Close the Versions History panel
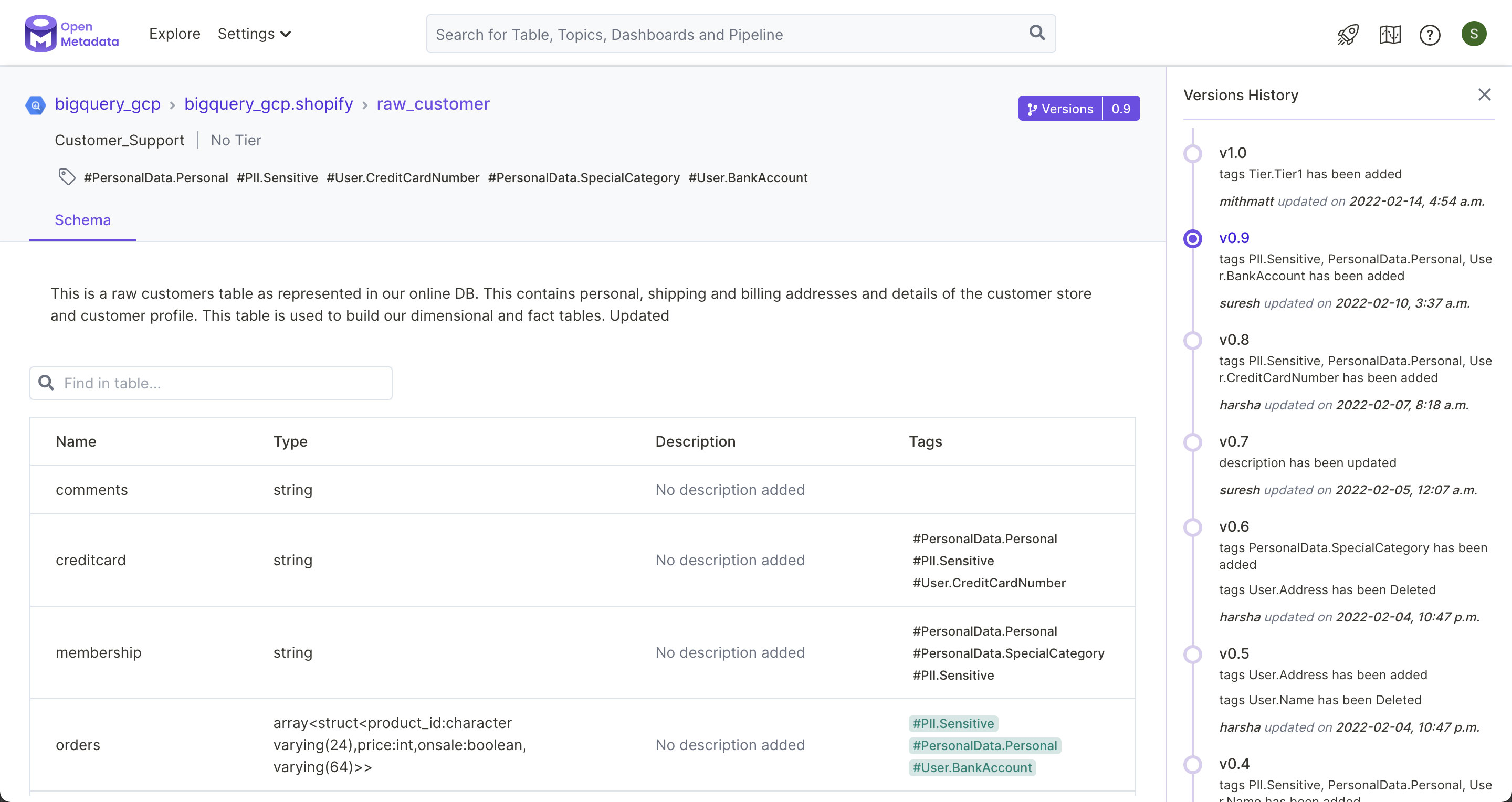This screenshot has height=802, width=1512. (x=1484, y=95)
